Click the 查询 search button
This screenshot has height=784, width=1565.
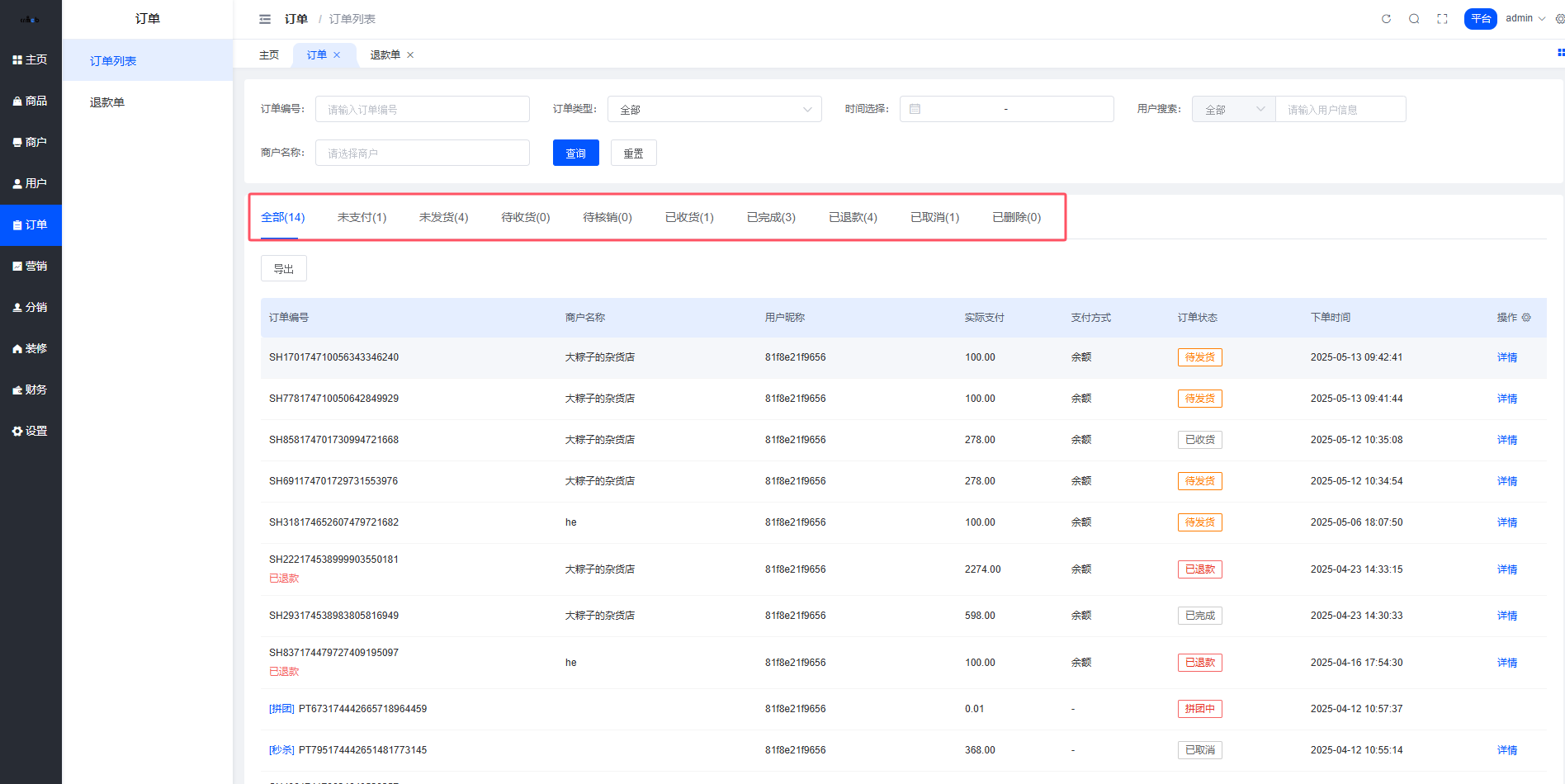pyautogui.click(x=575, y=153)
